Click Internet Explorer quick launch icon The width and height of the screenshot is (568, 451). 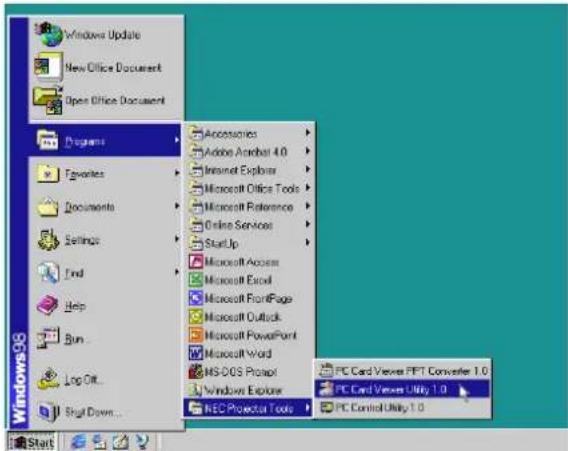79,442
